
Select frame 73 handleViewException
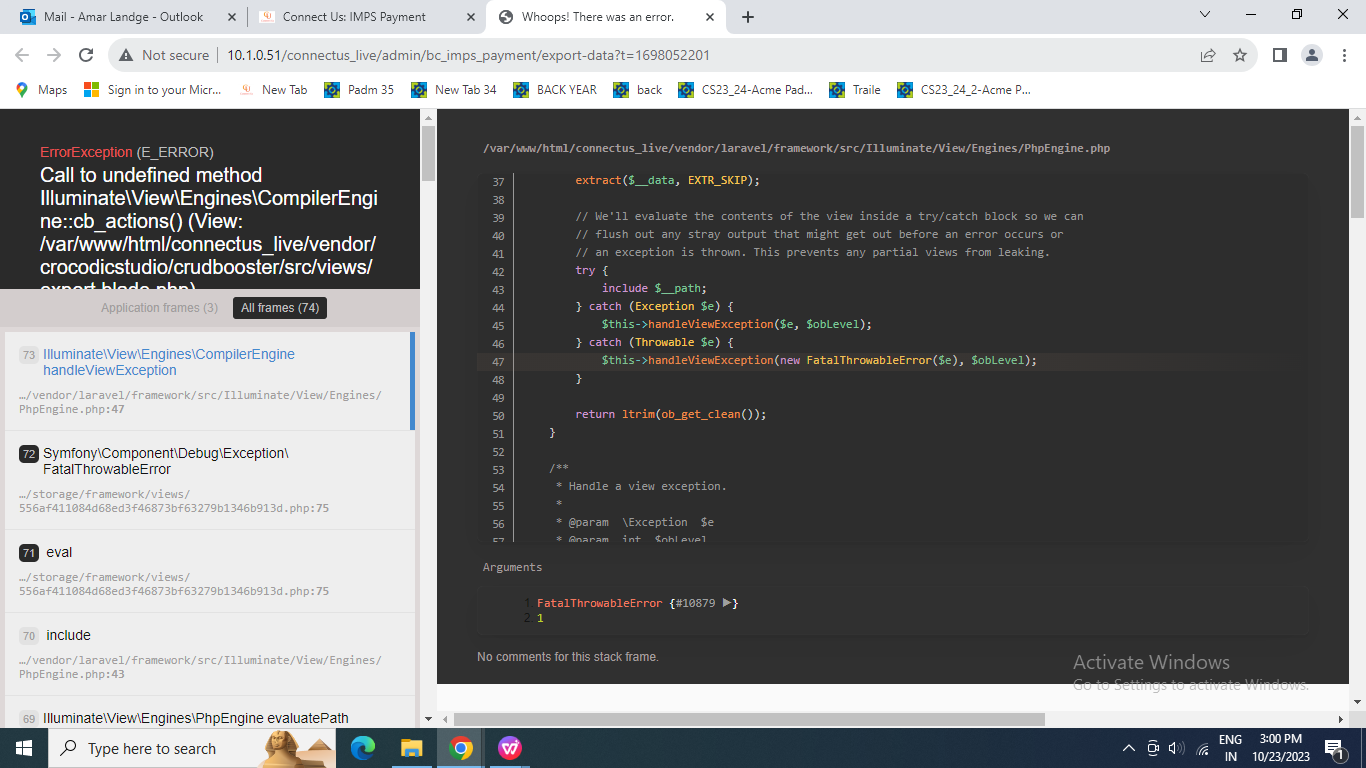(x=208, y=381)
